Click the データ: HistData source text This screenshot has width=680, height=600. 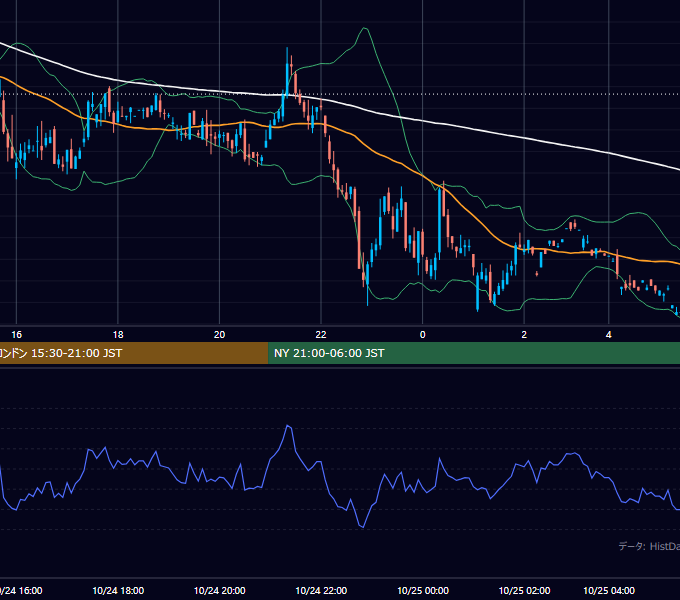click(x=649, y=546)
